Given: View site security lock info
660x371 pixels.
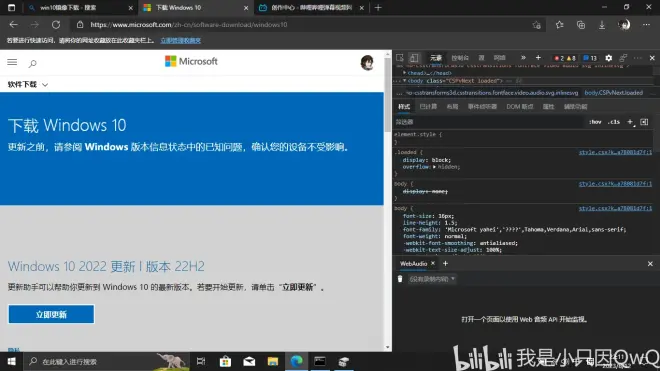Looking at the screenshot, I should [x=80, y=25].
